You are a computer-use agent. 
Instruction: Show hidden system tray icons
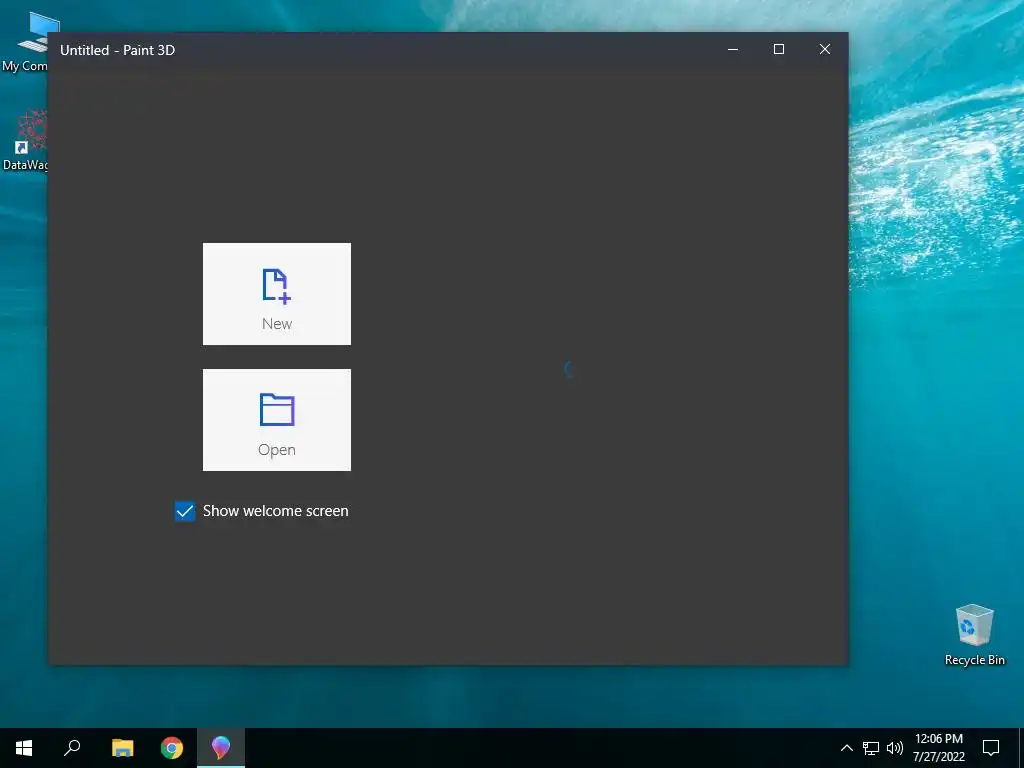(846, 748)
